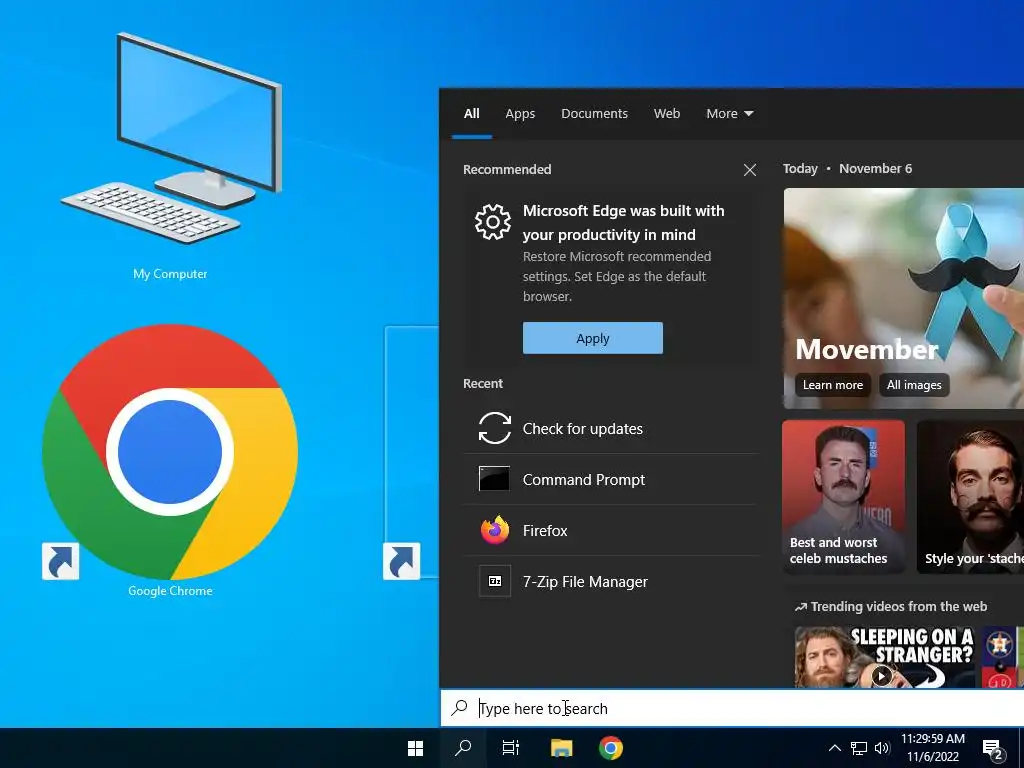Open Task View from the taskbar
The height and width of the screenshot is (768, 1024).
click(x=511, y=748)
